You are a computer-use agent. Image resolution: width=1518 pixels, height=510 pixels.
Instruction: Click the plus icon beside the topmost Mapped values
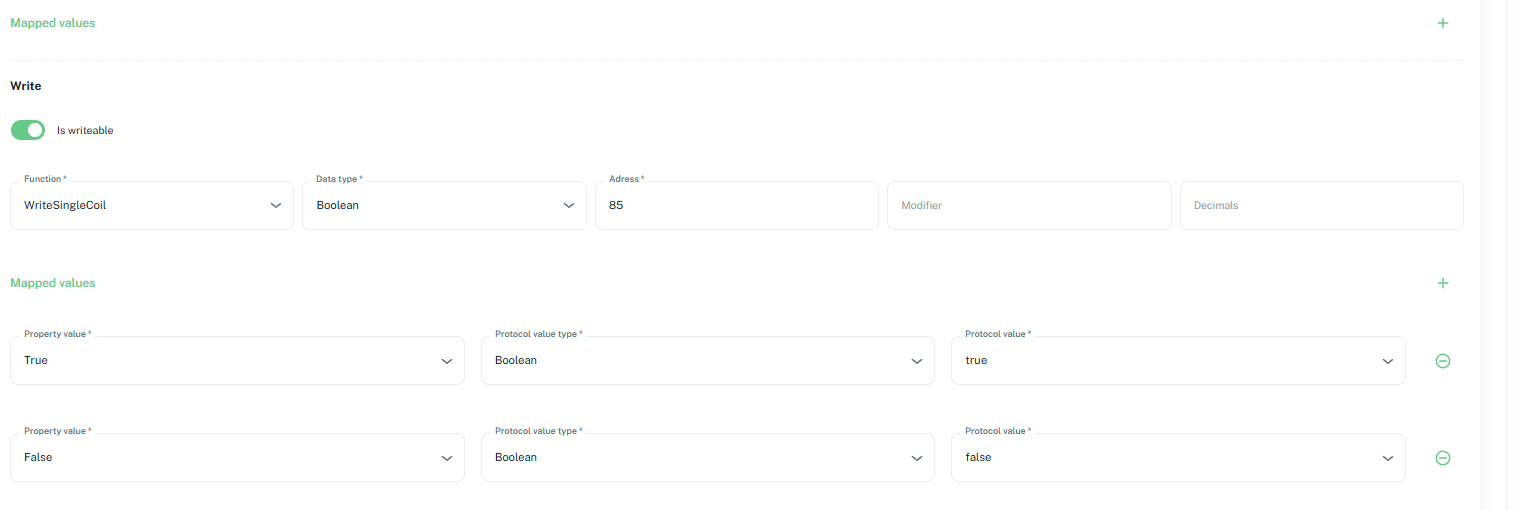click(1442, 23)
